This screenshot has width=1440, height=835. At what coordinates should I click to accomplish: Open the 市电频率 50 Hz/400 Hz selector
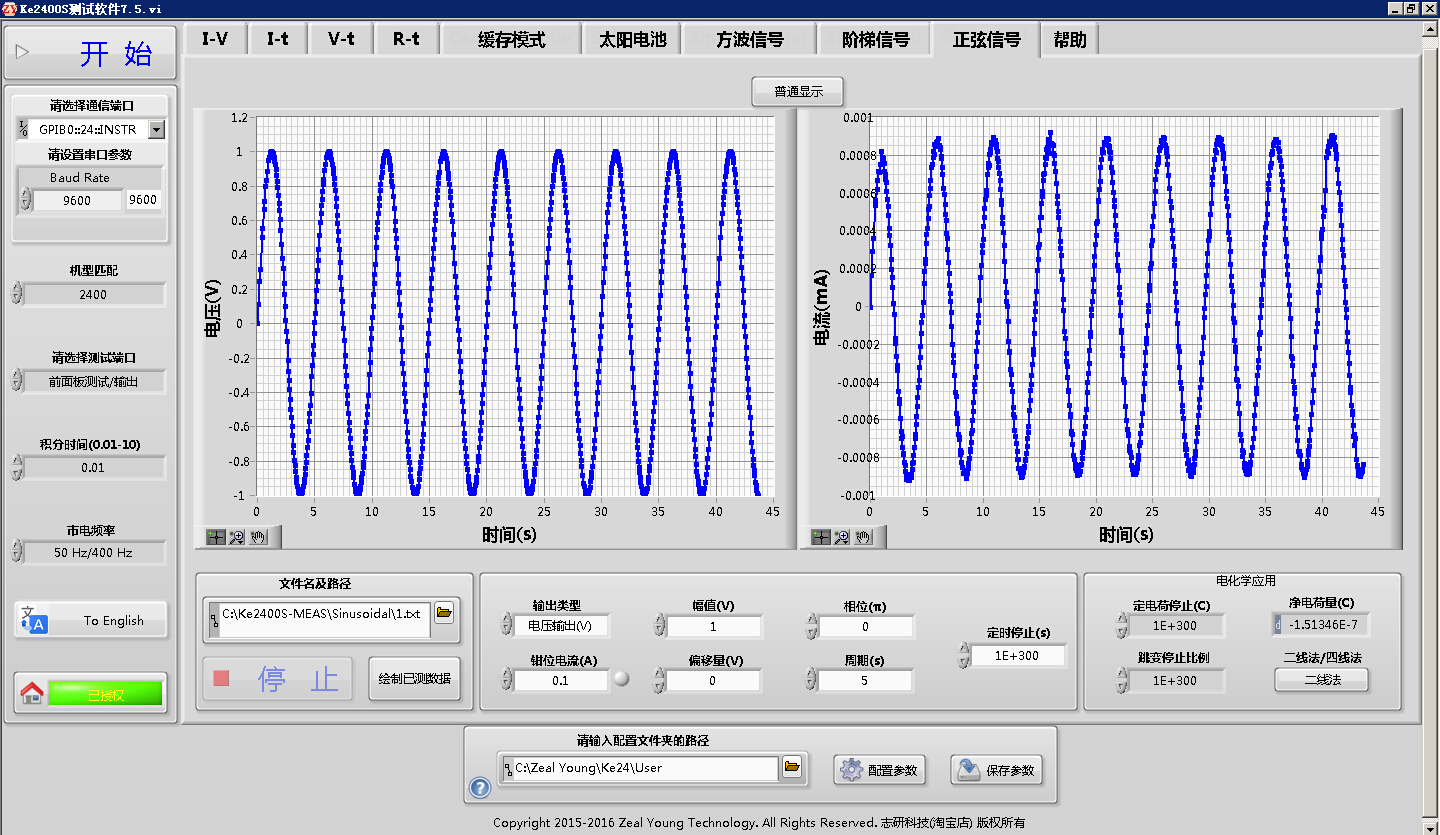(x=93, y=552)
